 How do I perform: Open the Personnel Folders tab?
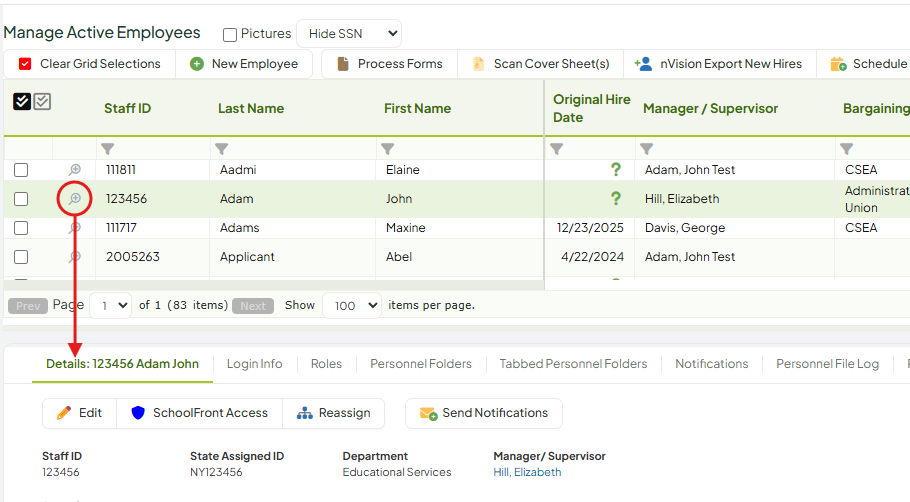421,364
